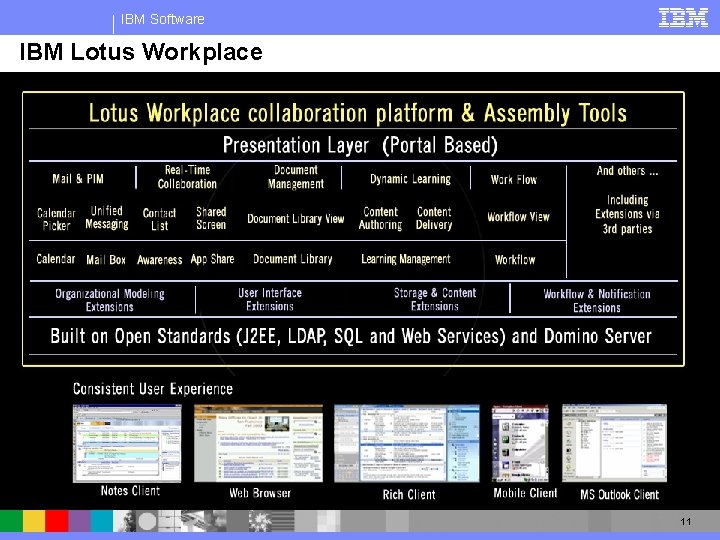Click 'Storage & Content Extensions' text
Viewport: 720px width, 540px height.
(x=435, y=299)
